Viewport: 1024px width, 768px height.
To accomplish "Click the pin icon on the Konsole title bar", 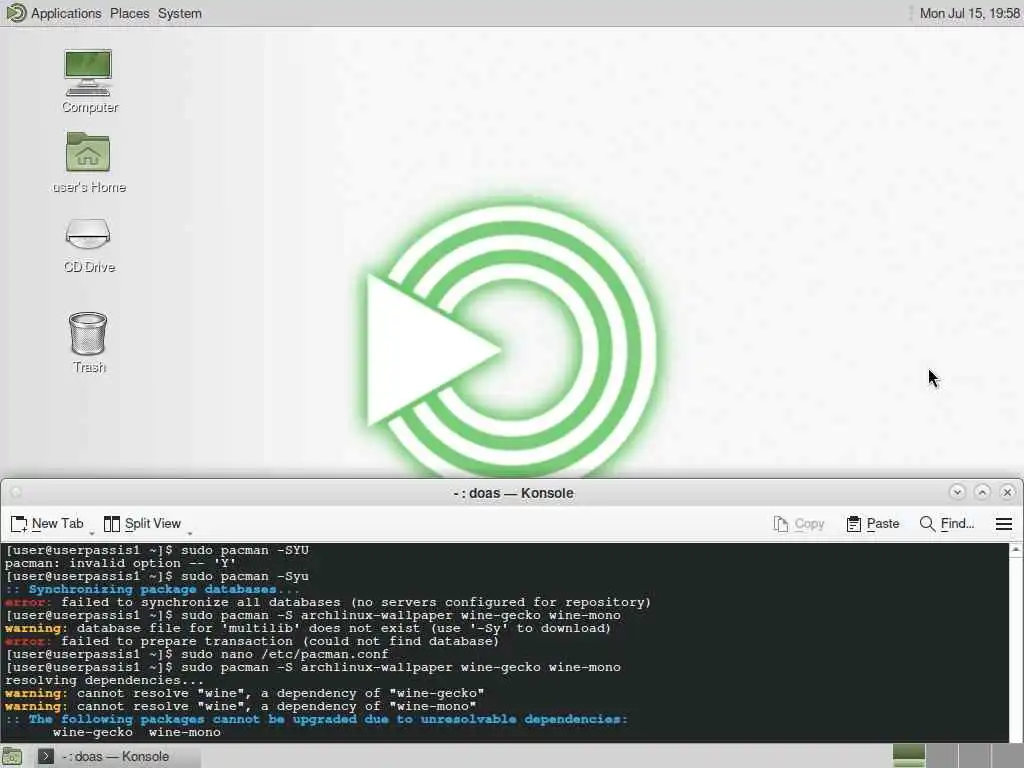I will click(x=17, y=492).
